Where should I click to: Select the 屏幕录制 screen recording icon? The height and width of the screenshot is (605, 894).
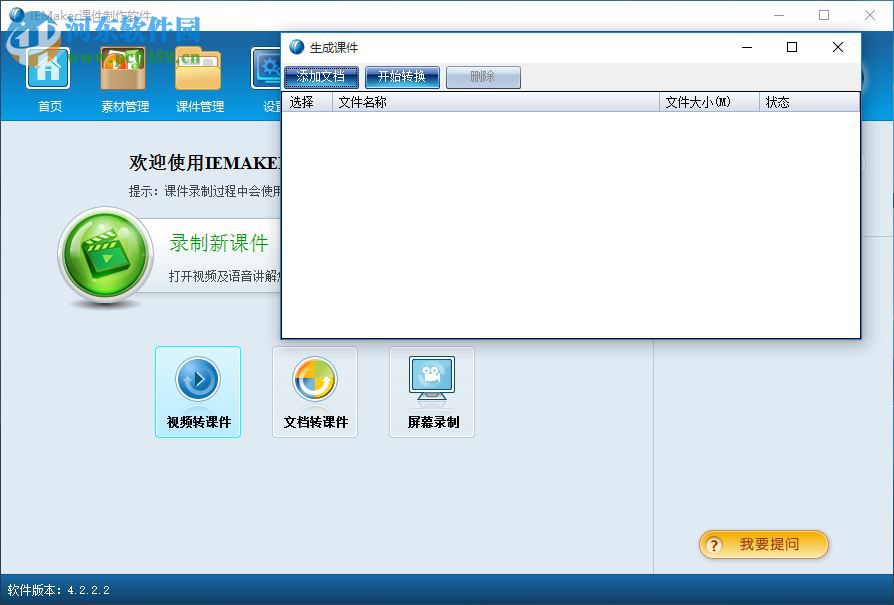(432, 391)
